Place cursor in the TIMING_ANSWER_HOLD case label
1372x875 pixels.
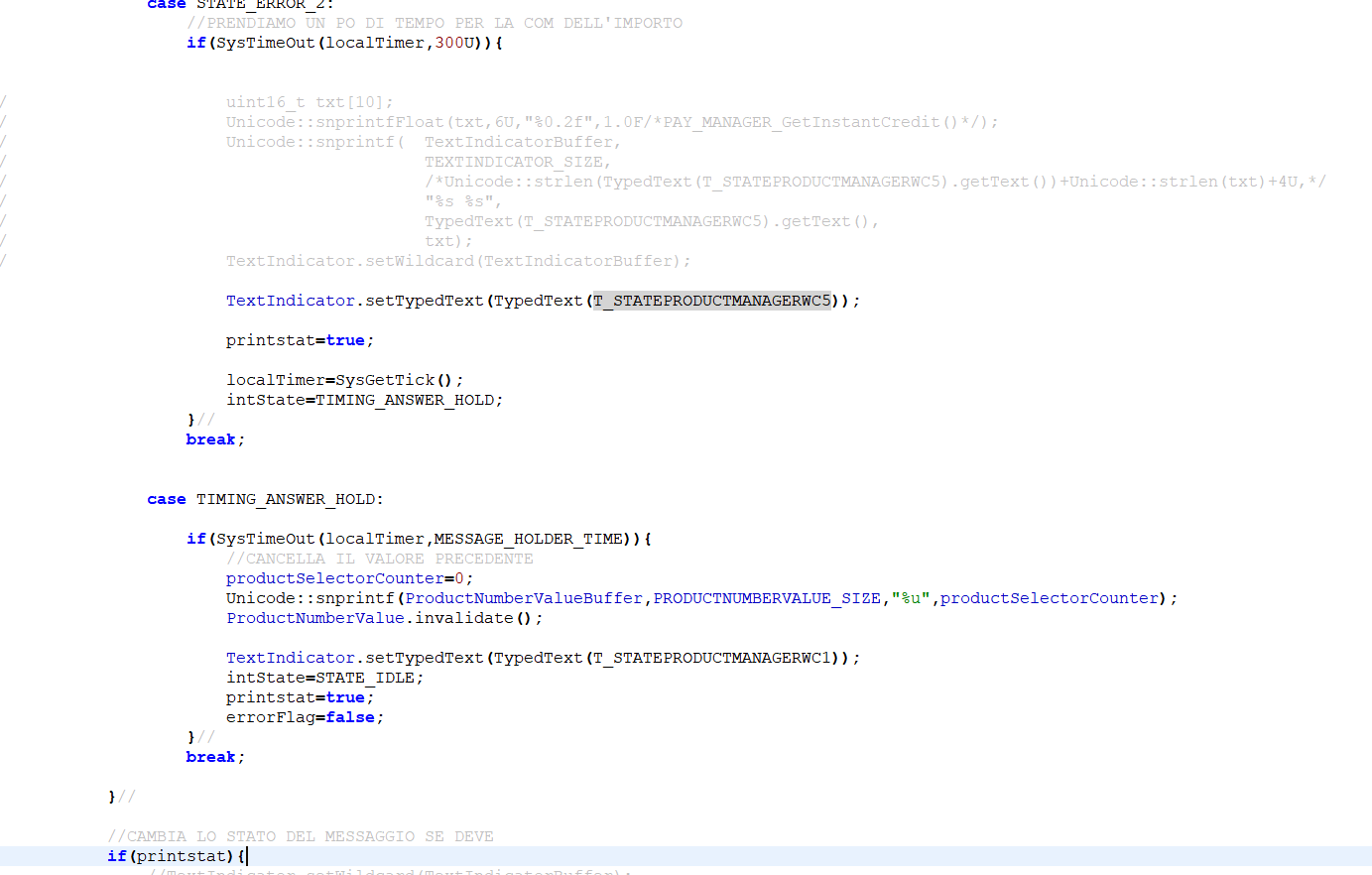(x=288, y=498)
